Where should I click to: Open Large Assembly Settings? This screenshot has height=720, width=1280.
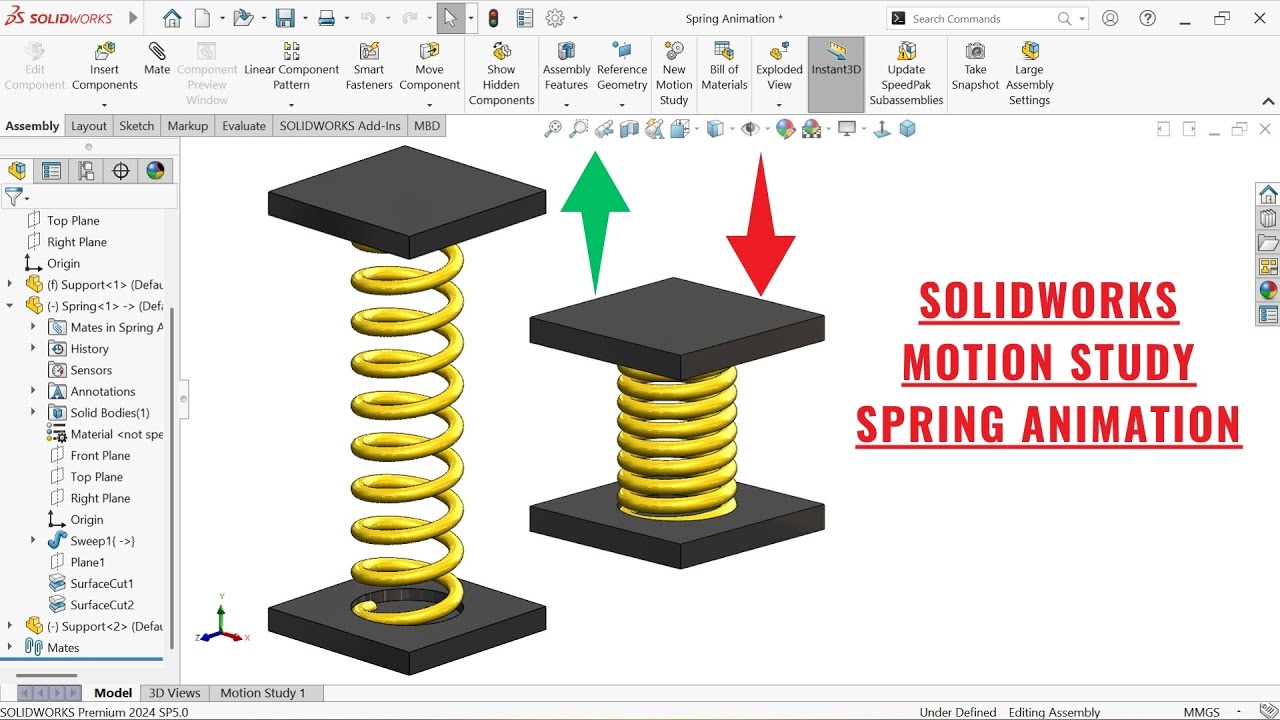pyautogui.click(x=1029, y=73)
